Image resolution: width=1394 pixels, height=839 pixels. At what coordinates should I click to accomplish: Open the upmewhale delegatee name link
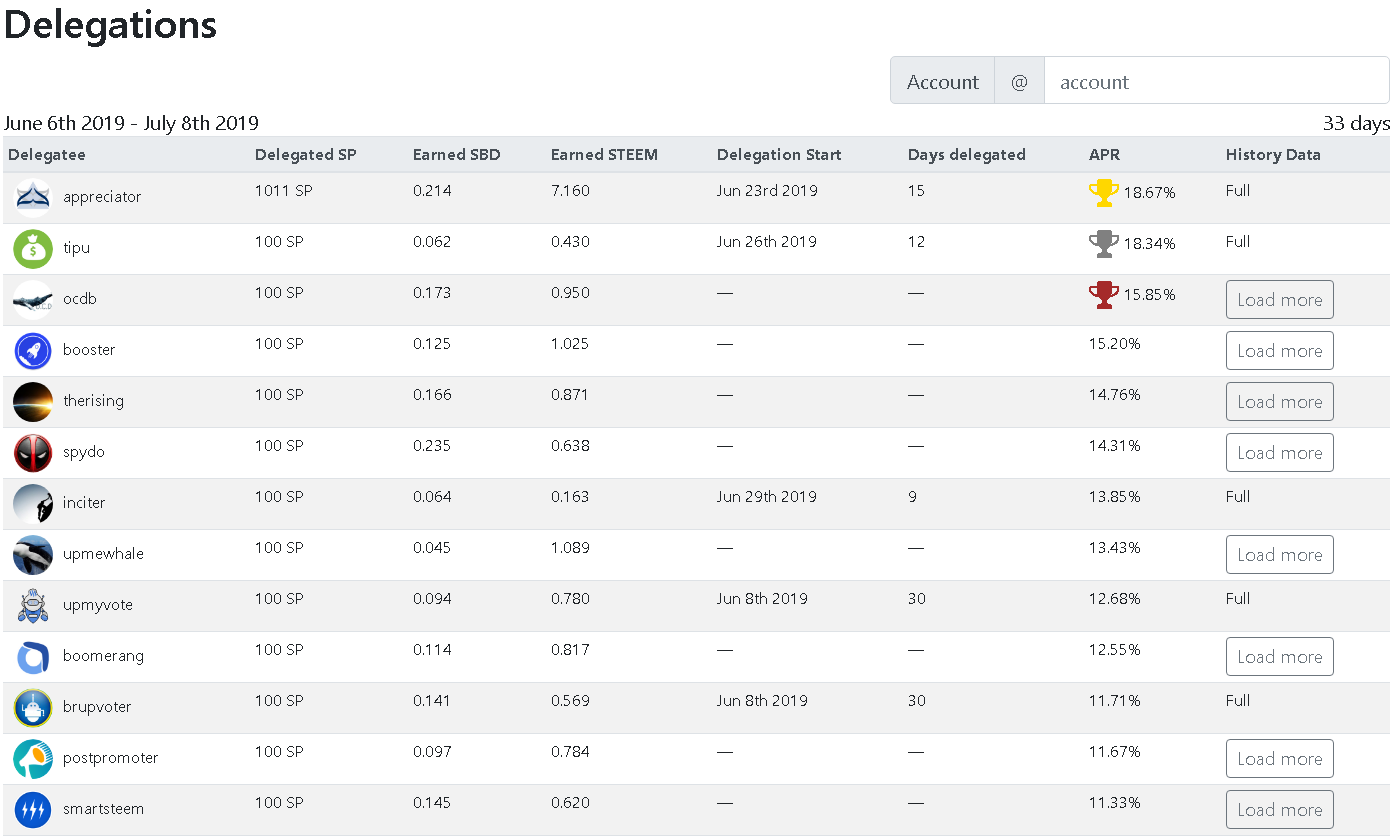[x=103, y=554]
